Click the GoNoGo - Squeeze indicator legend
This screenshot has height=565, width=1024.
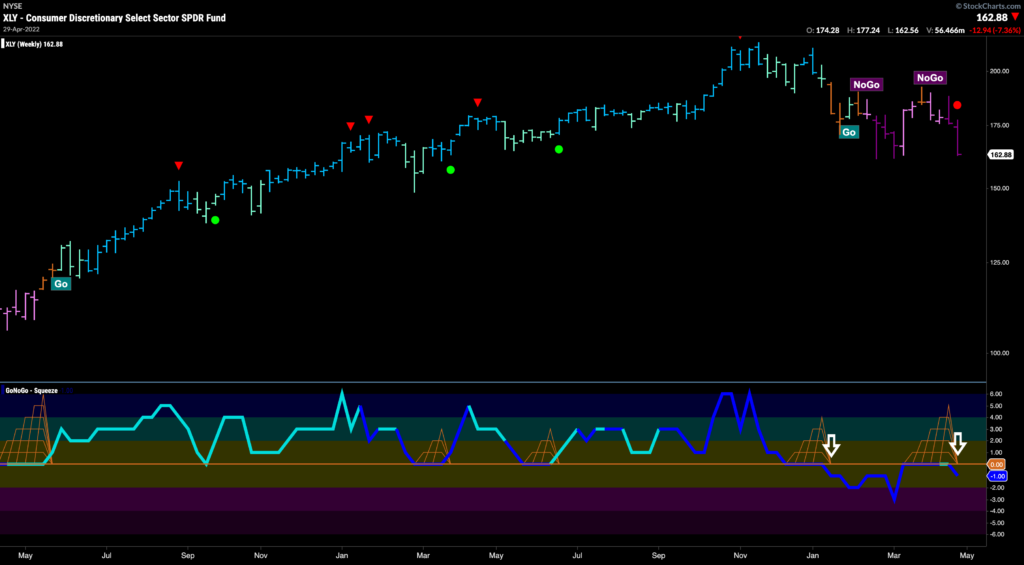[33, 391]
